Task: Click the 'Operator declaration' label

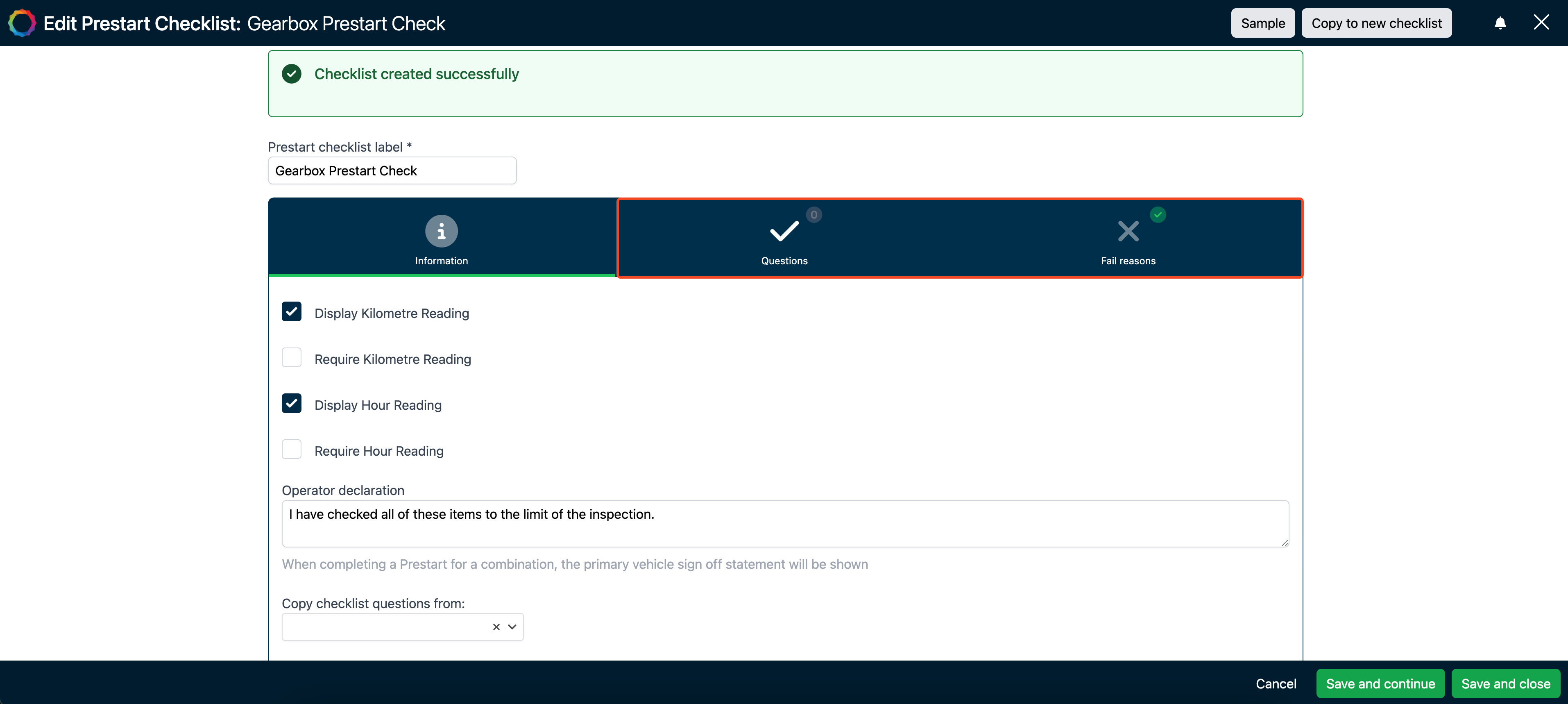Action: pyautogui.click(x=343, y=490)
